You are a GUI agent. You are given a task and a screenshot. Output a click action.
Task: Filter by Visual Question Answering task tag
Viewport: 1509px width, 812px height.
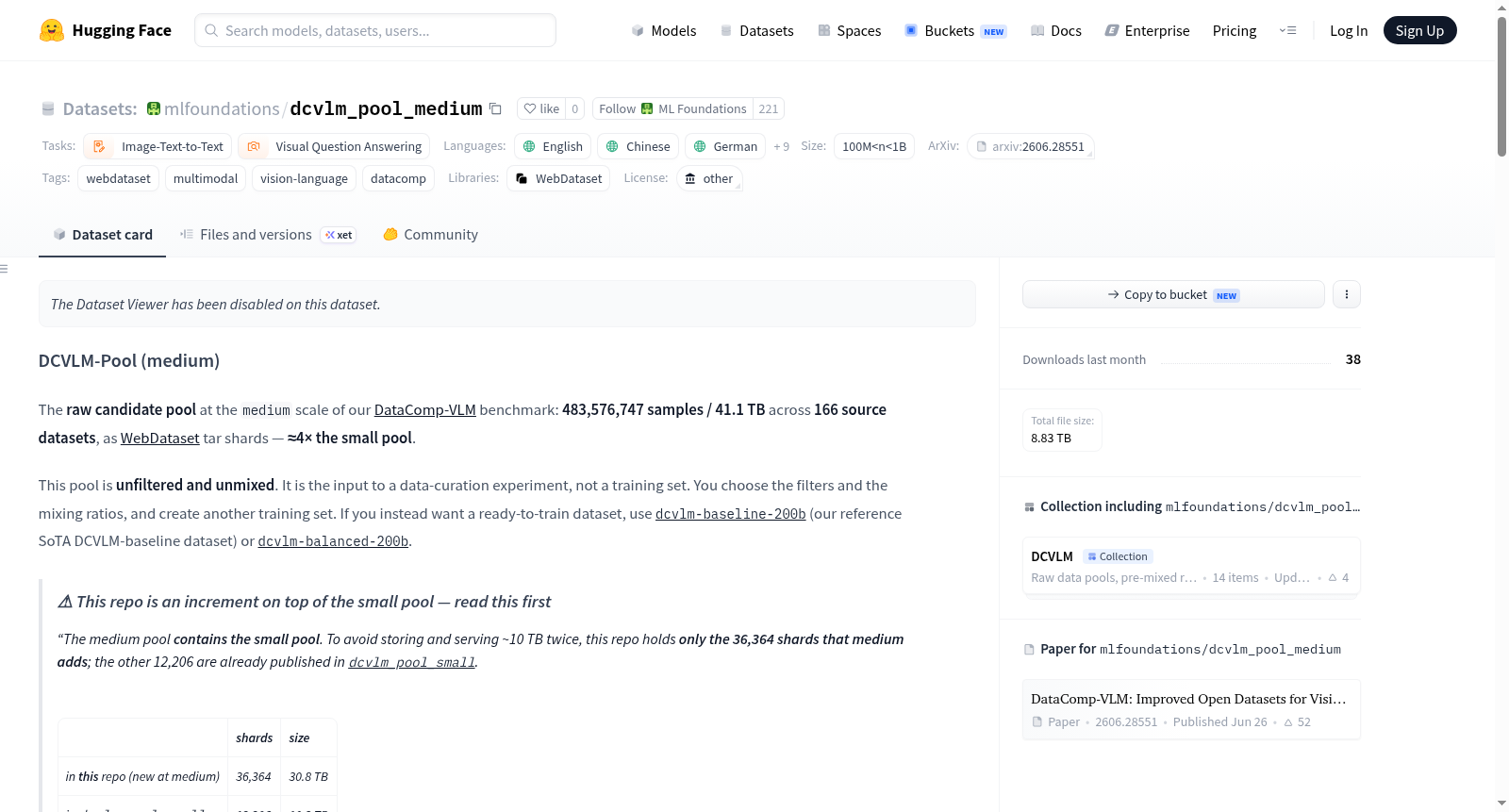pos(334,146)
